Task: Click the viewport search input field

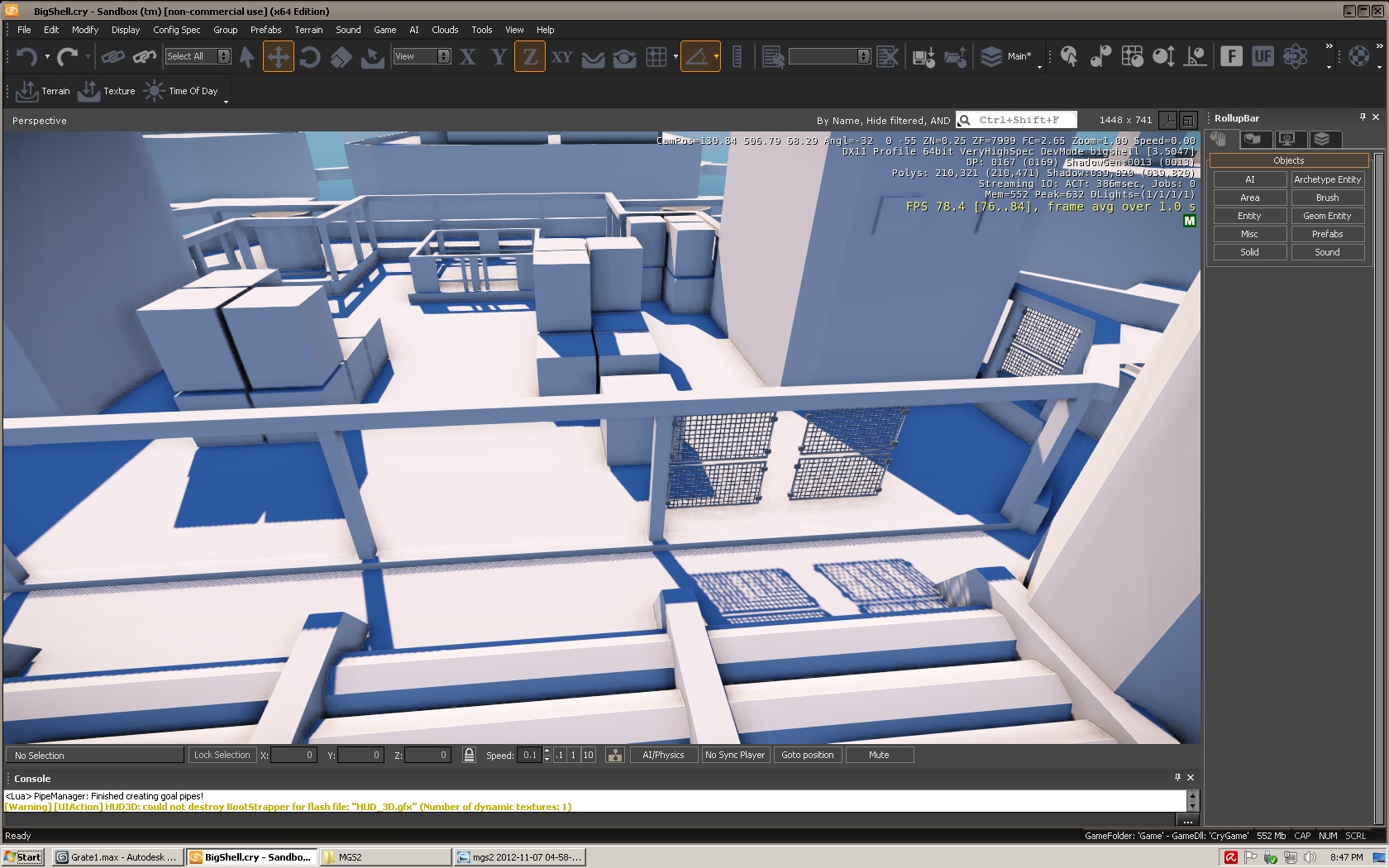Action: [1024, 120]
